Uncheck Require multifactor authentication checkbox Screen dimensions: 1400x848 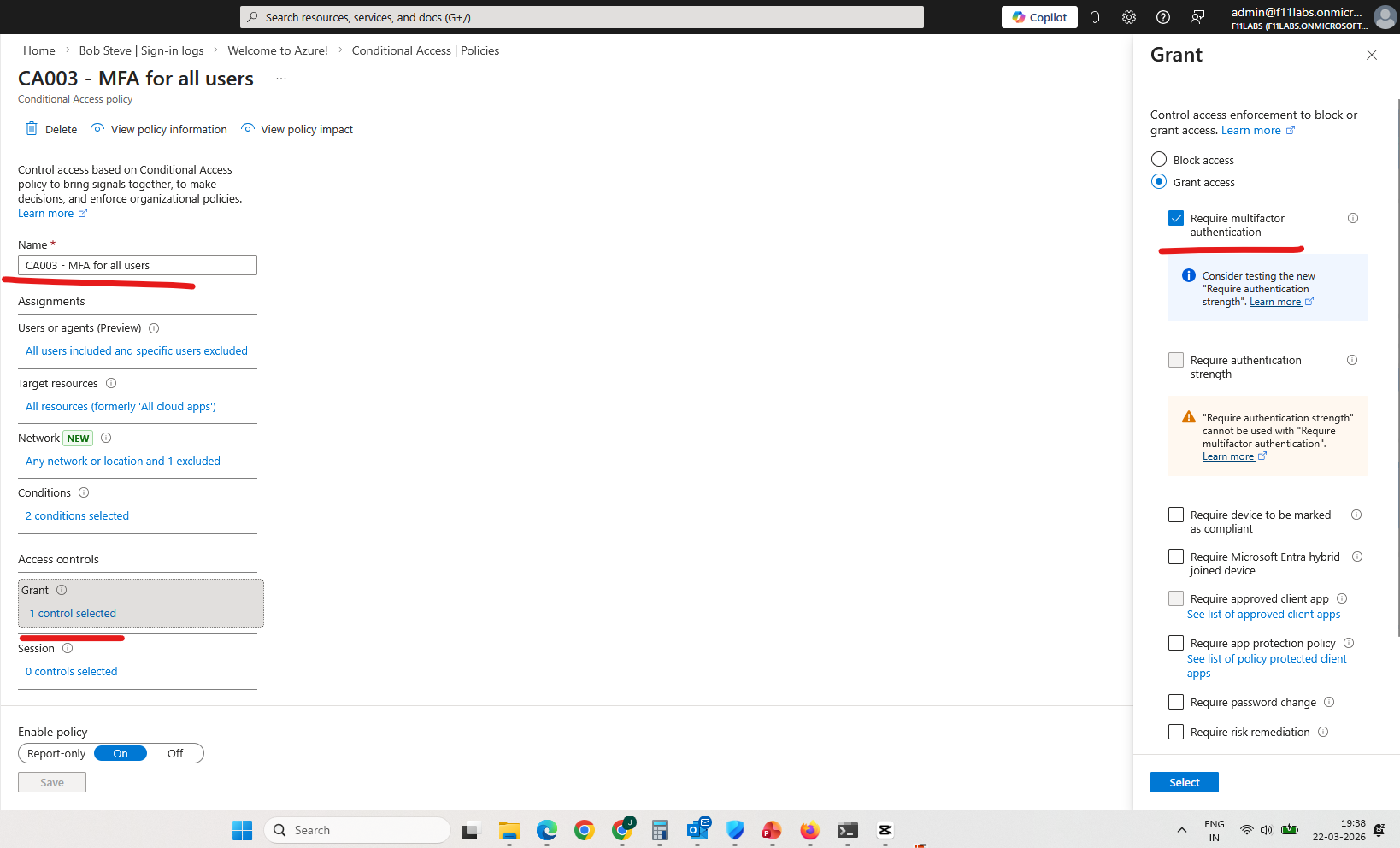click(x=1176, y=218)
